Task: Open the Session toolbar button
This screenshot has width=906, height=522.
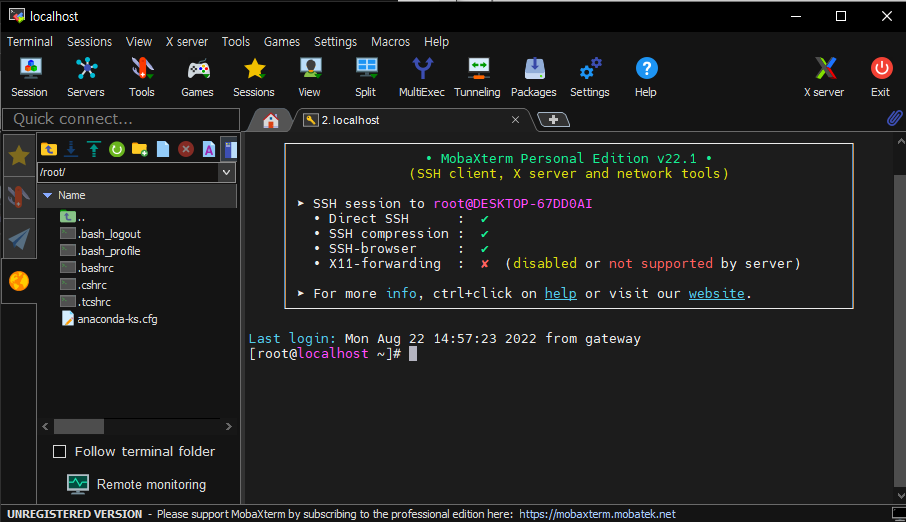Action: (29, 77)
